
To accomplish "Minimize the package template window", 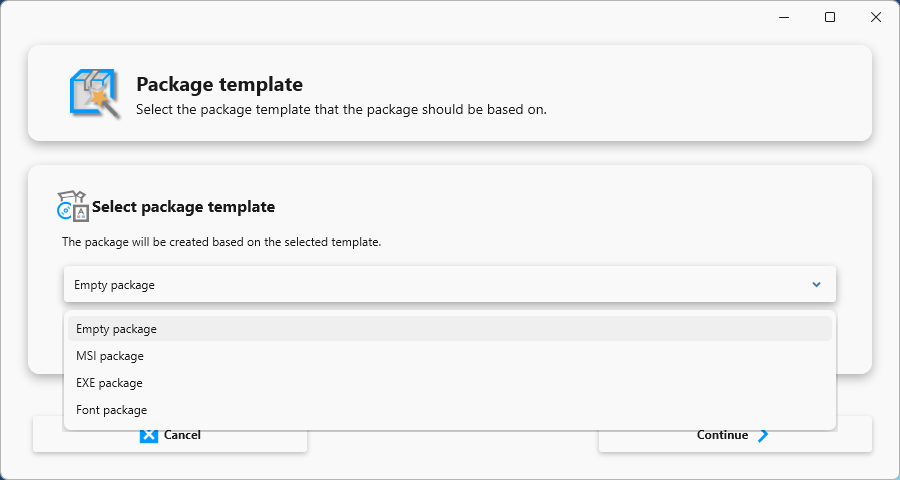I will pos(784,17).
